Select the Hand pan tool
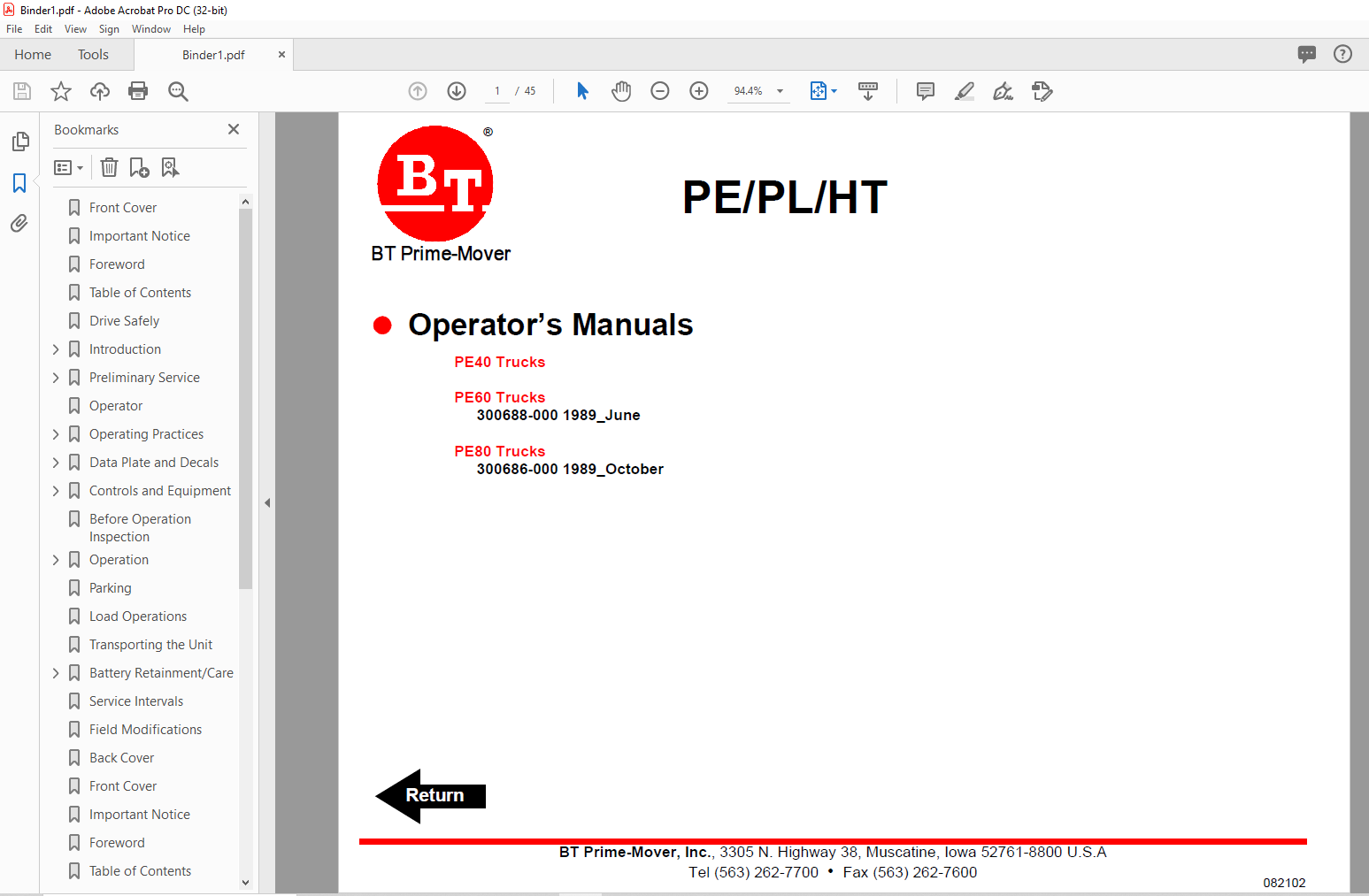 tap(621, 91)
